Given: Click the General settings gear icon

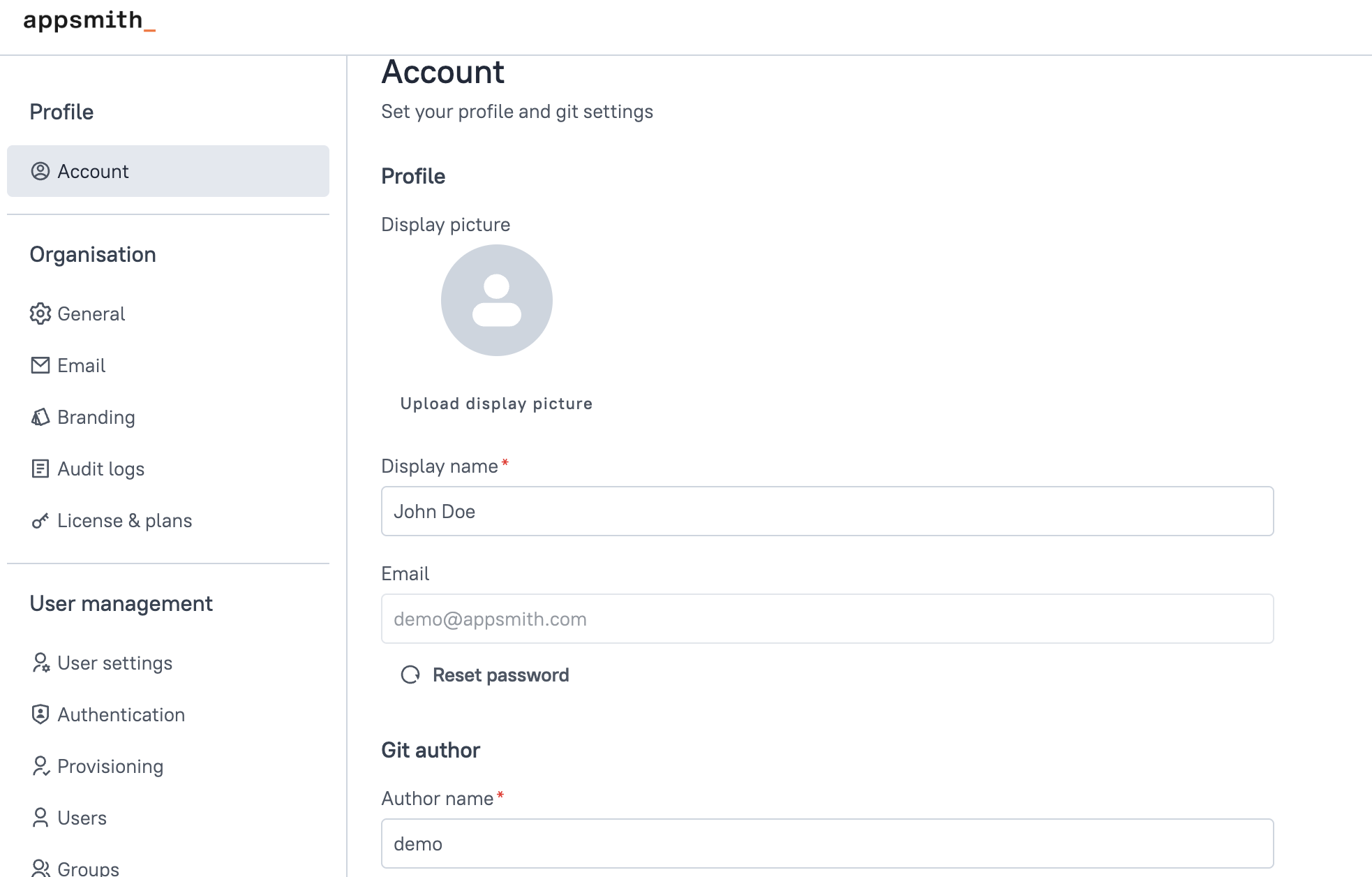Looking at the screenshot, I should [x=40, y=314].
